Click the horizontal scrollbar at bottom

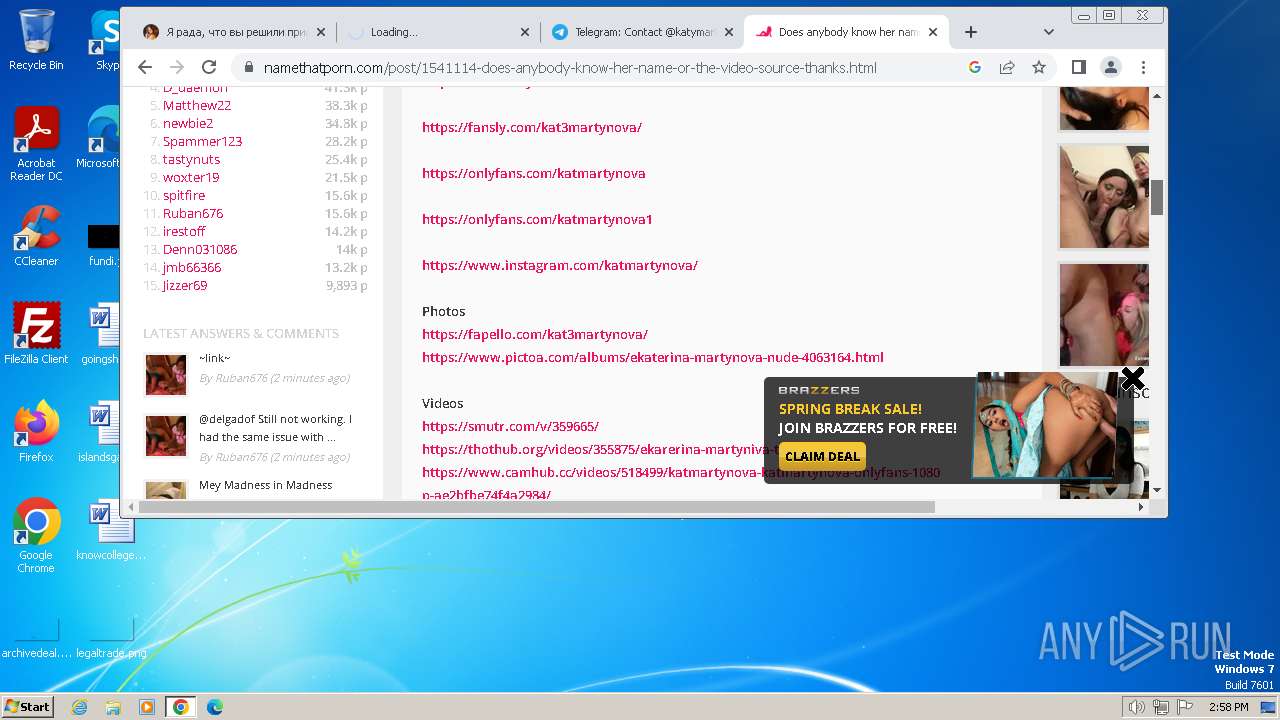536,507
